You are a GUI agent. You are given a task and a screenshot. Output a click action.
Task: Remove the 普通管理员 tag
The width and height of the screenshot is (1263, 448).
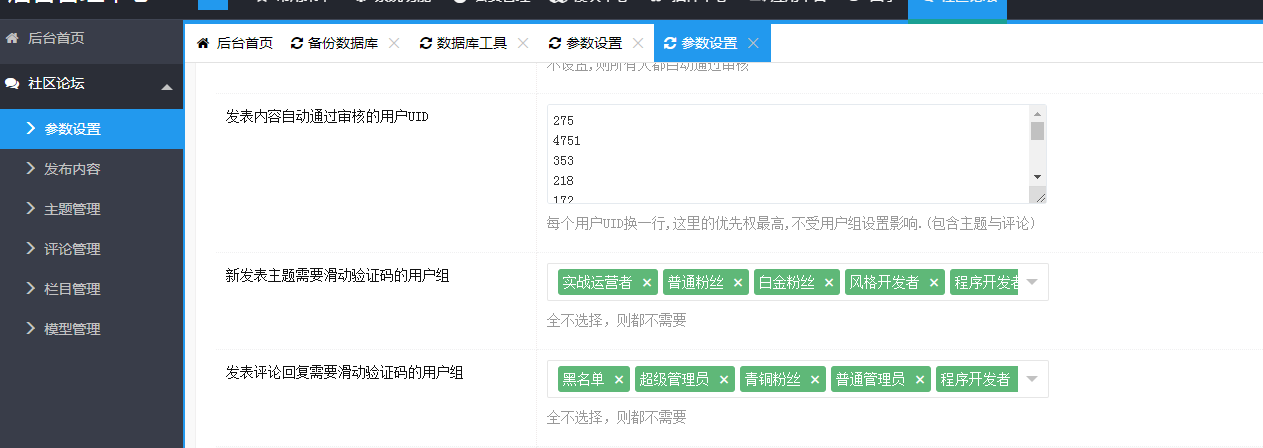click(920, 380)
